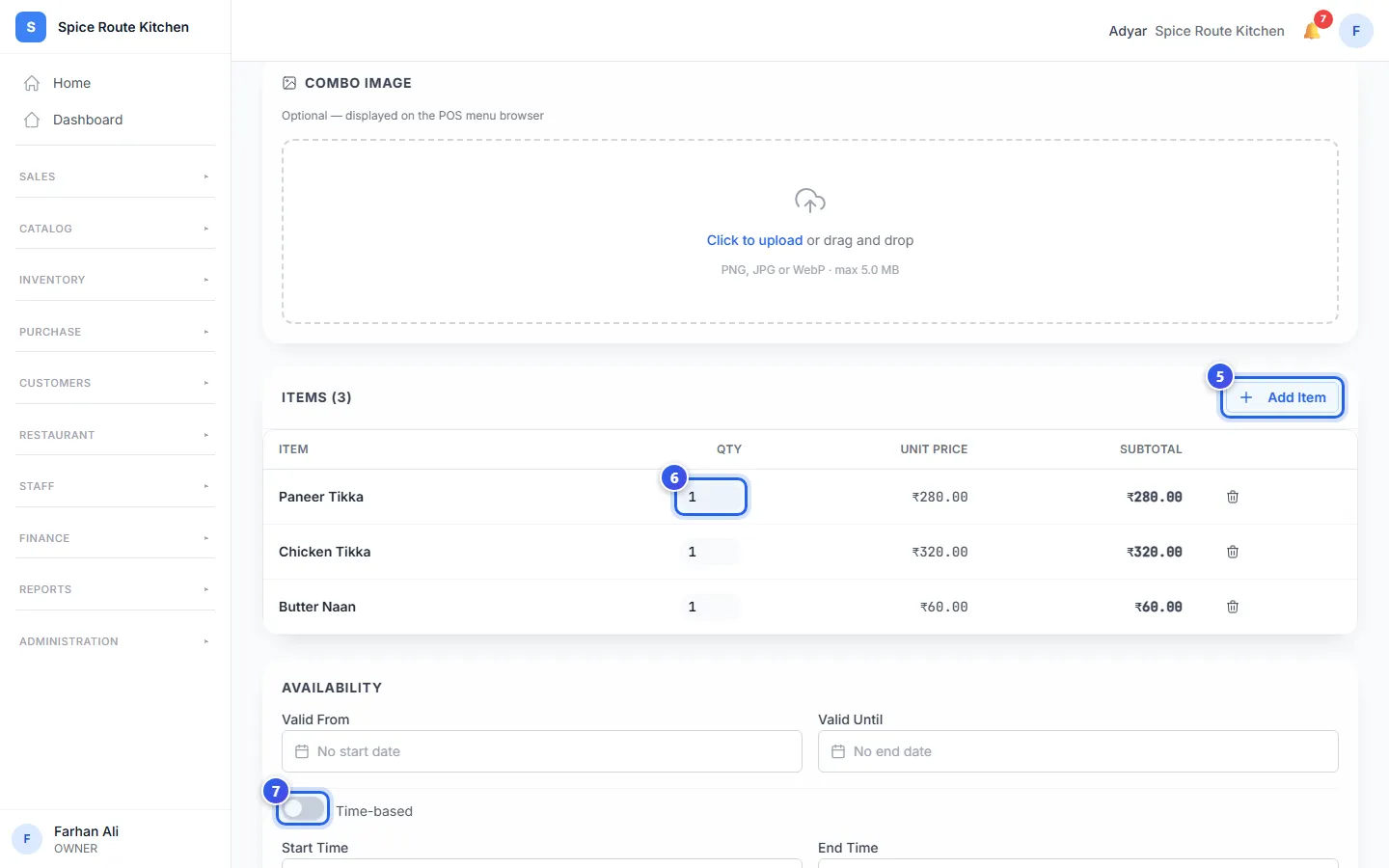This screenshot has width=1389, height=868.
Task: Focus the Paneer Tikka quantity field
Action: tap(711, 497)
